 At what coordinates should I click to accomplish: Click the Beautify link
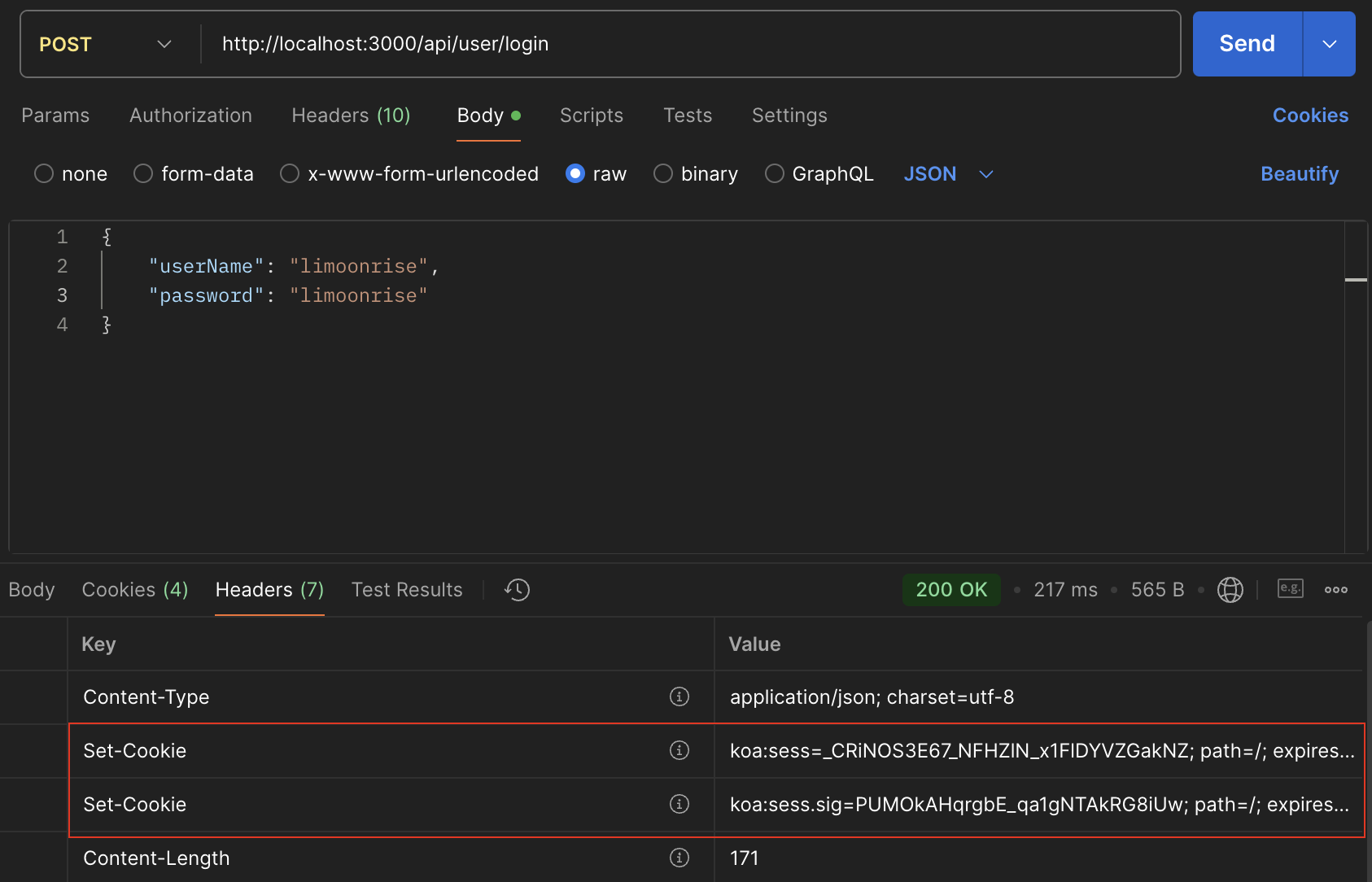click(1299, 174)
